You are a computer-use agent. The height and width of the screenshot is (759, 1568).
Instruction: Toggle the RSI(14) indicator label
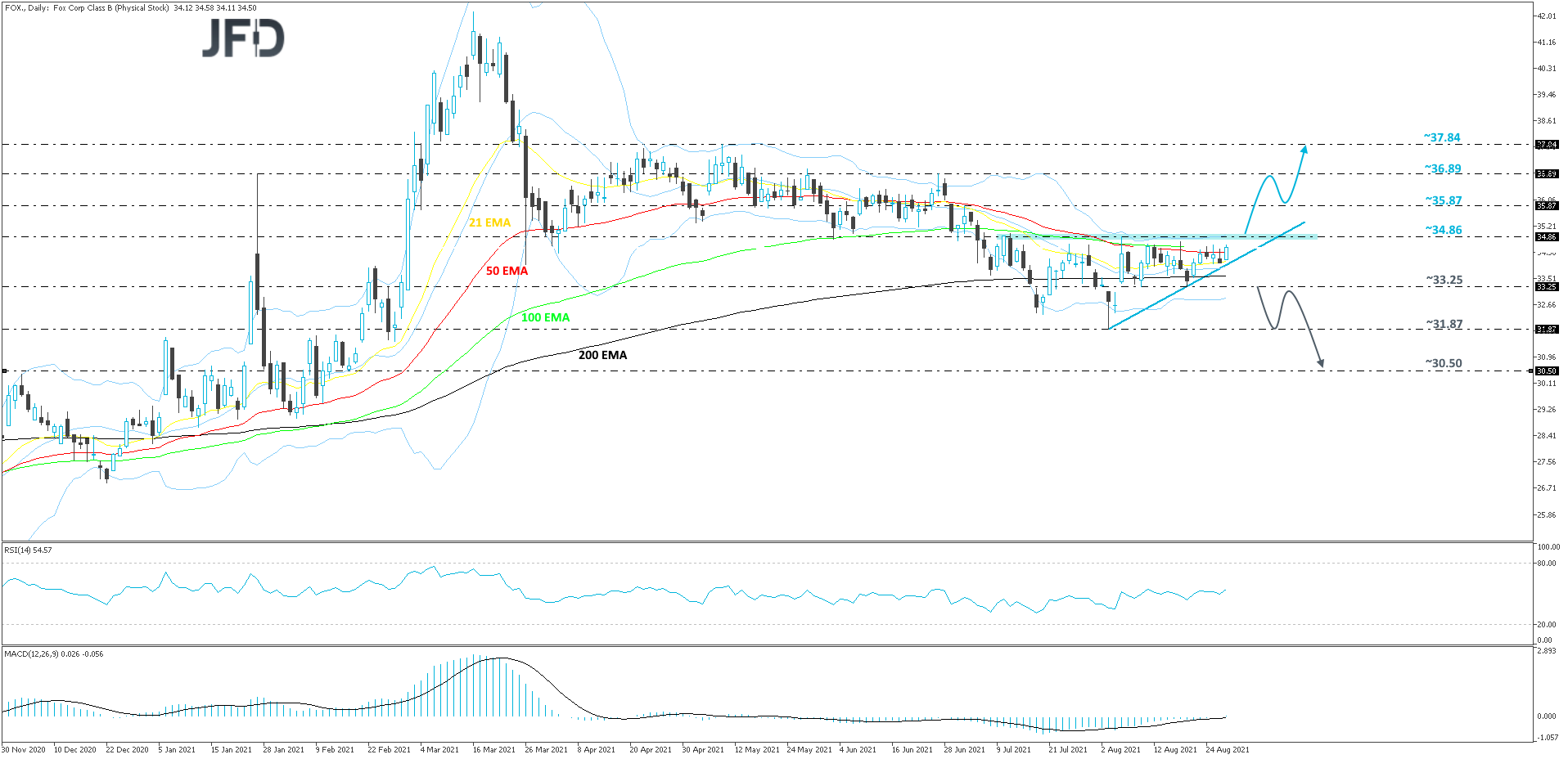(27, 550)
